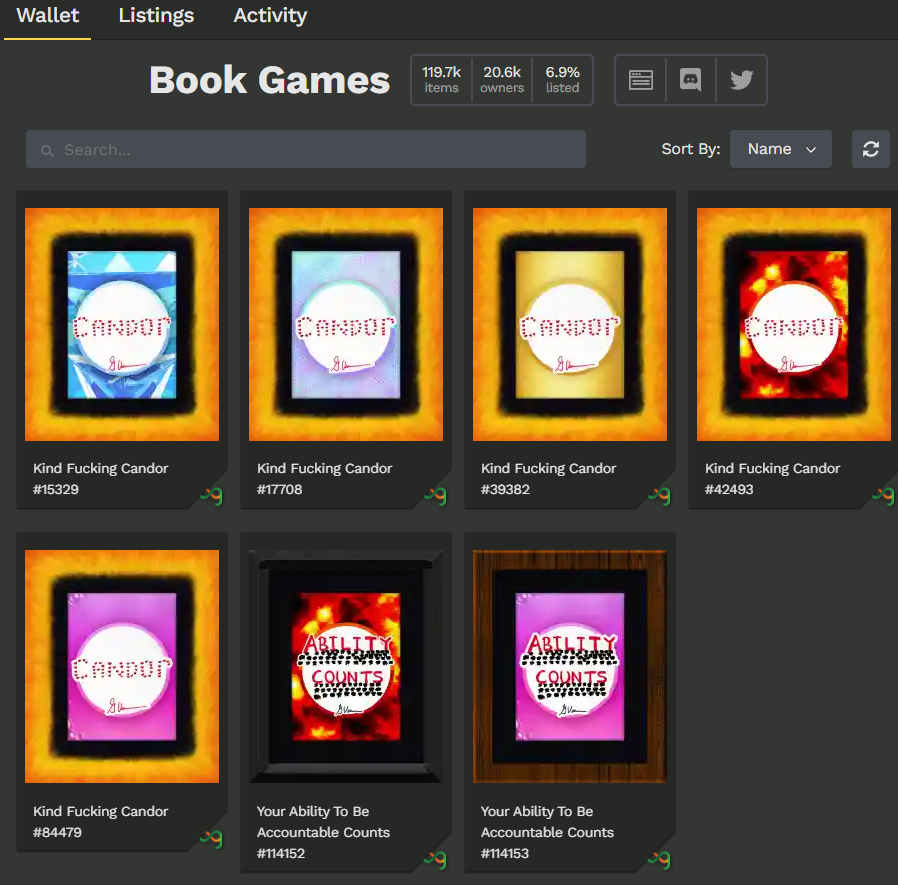This screenshot has width=898, height=885.
Task: Open the Twitter link icon
Action: pos(741,80)
